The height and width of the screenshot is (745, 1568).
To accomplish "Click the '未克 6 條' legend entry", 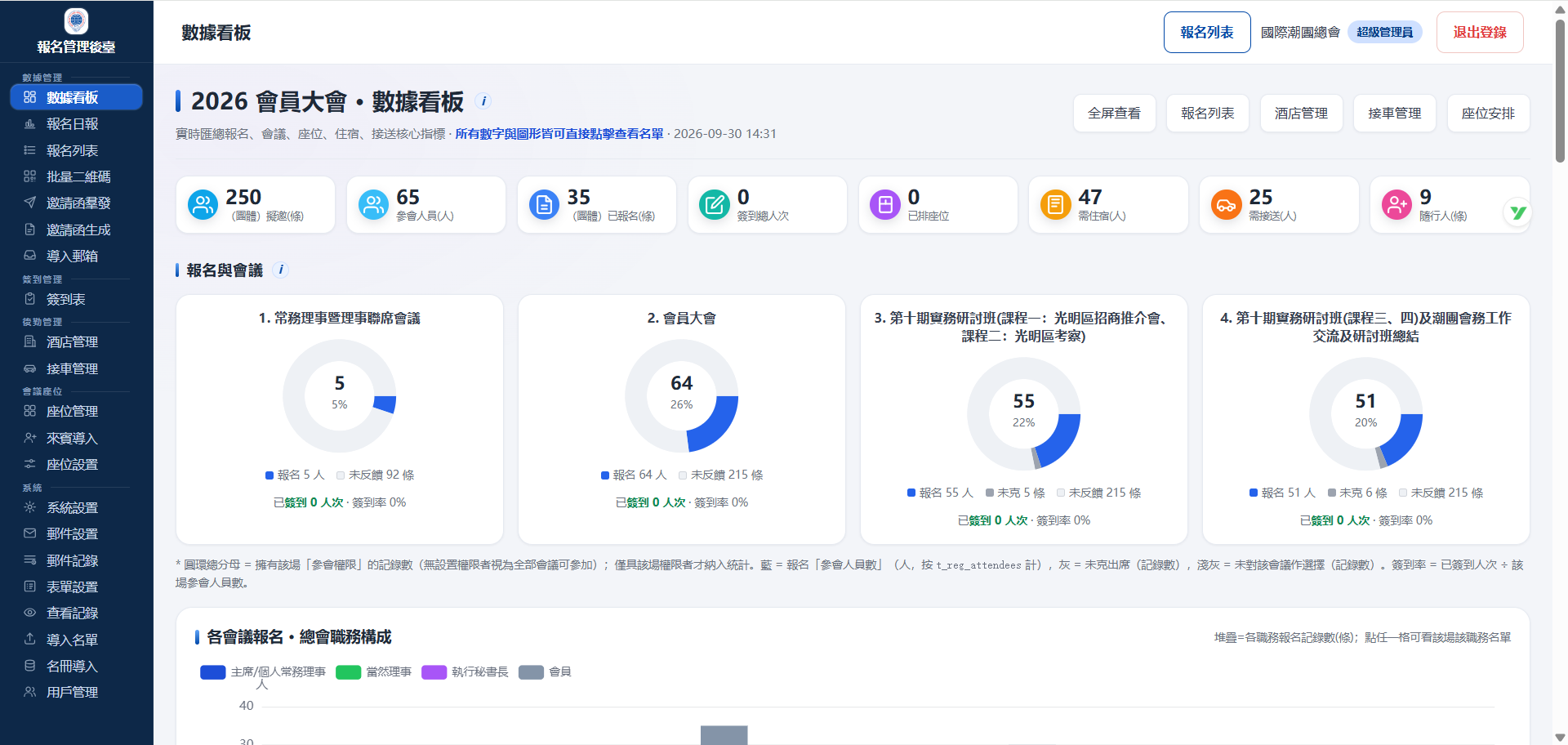I will pos(1357,493).
